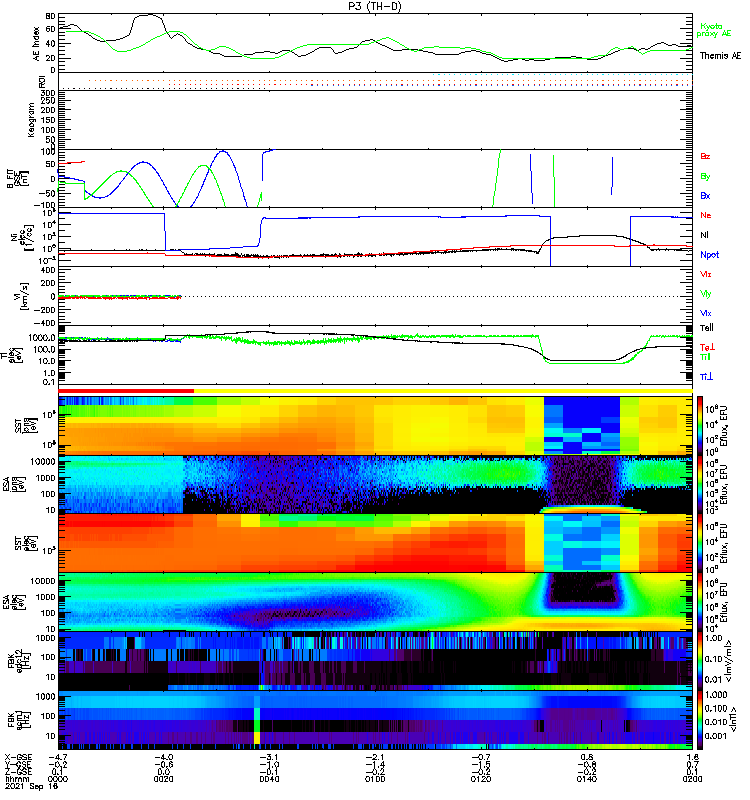Click the red segment of the mode bar
The height and width of the screenshot is (800, 750).
coord(126,391)
